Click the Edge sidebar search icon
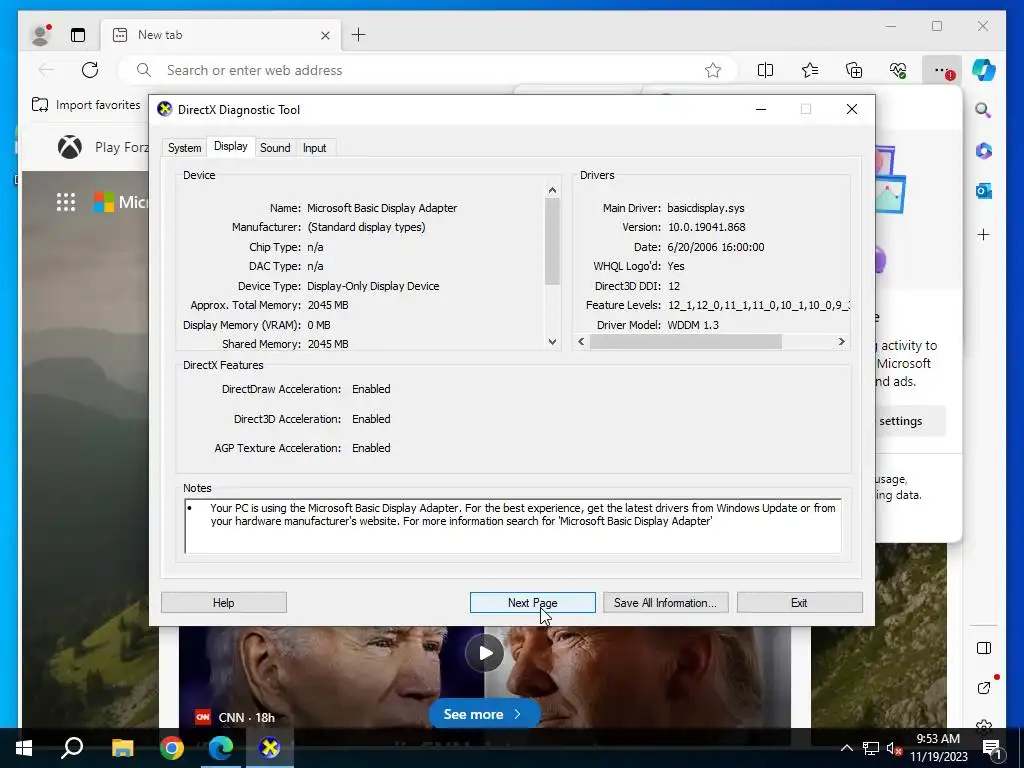Image resolution: width=1024 pixels, height=768 pixels. 984,110
